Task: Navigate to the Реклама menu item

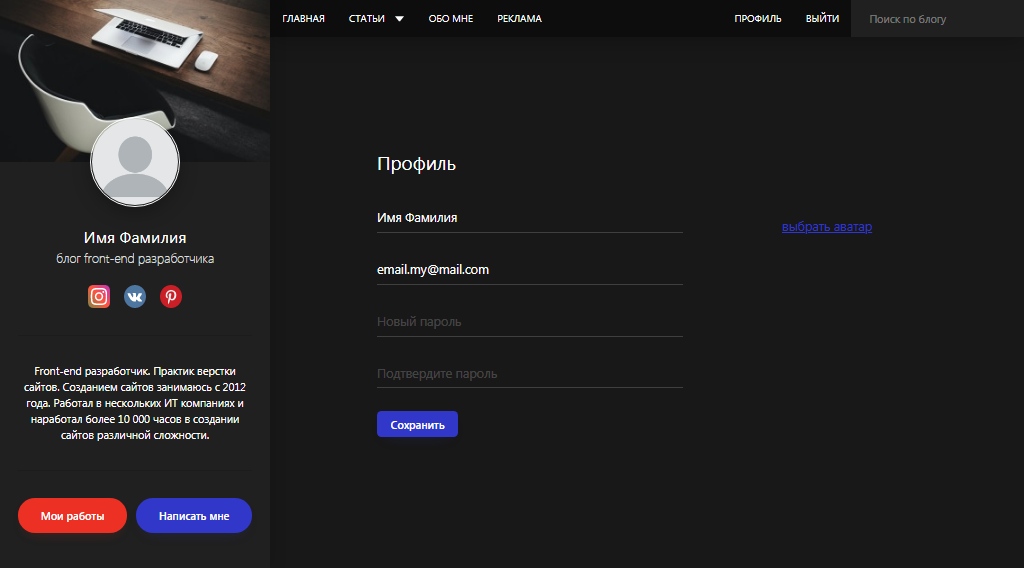Action: [x=519, y=19]
